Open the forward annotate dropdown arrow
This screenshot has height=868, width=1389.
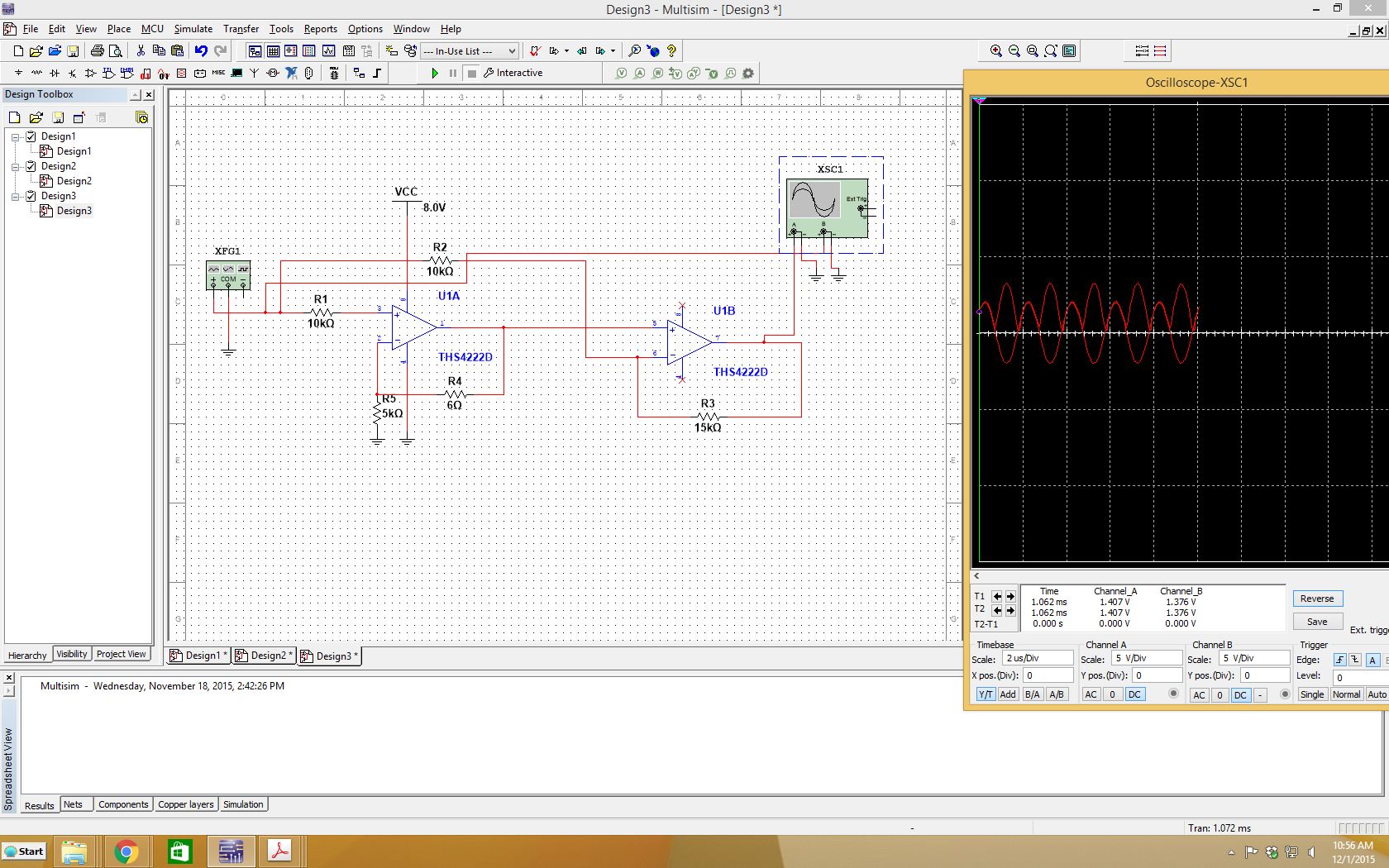tap(613, 51)
